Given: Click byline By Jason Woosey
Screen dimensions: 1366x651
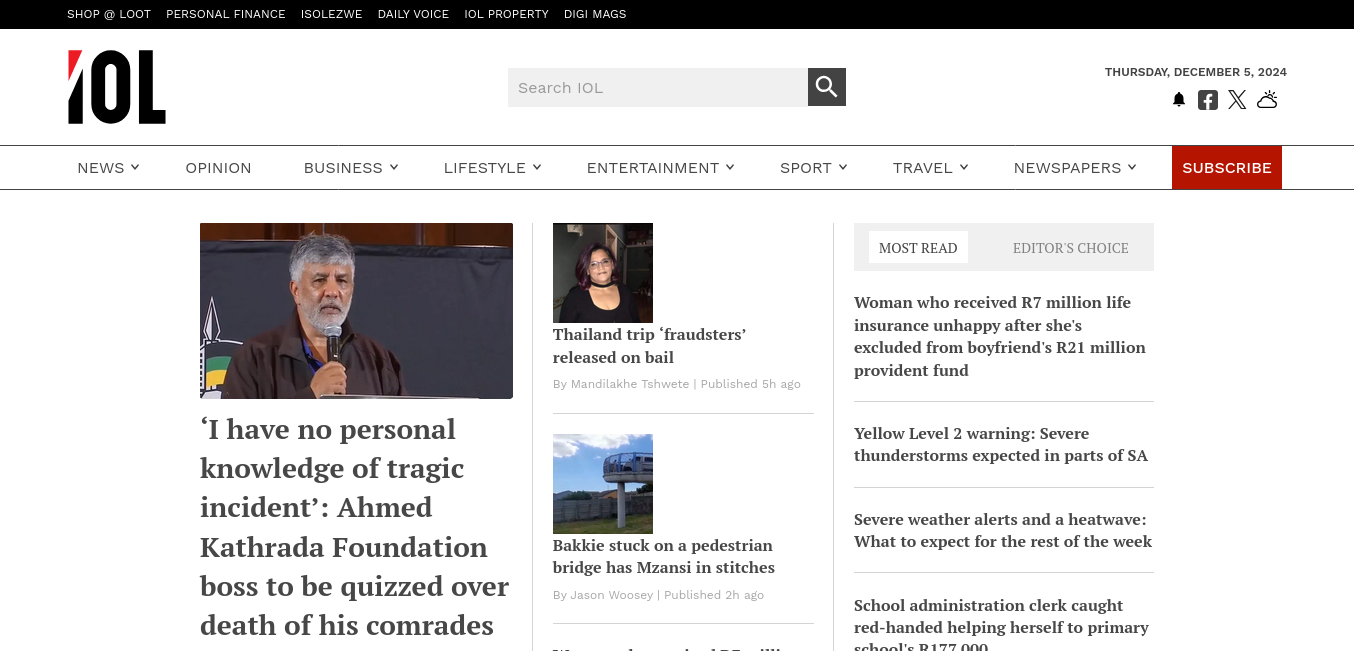Looking at the screenshot, I should (603, 595).
